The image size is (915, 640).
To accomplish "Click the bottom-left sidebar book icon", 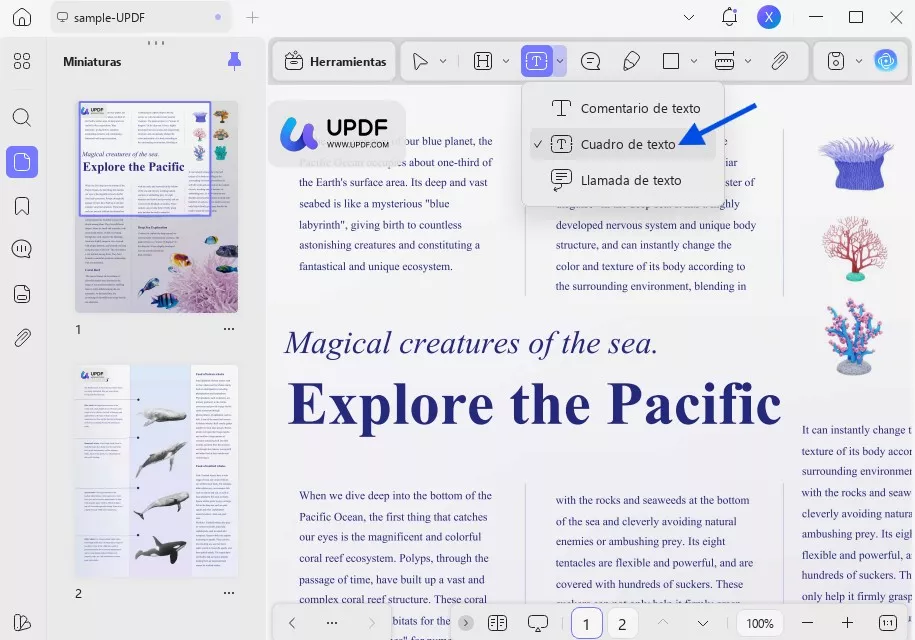I will (22, 622).
